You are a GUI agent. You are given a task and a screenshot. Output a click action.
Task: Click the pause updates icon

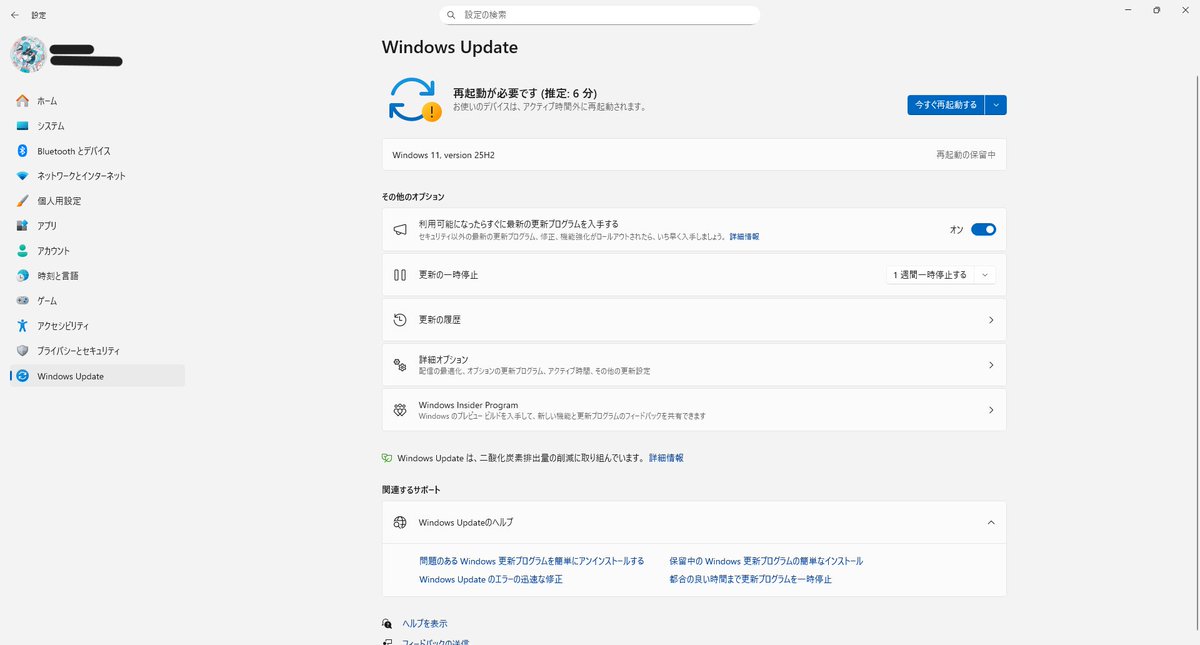coord(400,275)
